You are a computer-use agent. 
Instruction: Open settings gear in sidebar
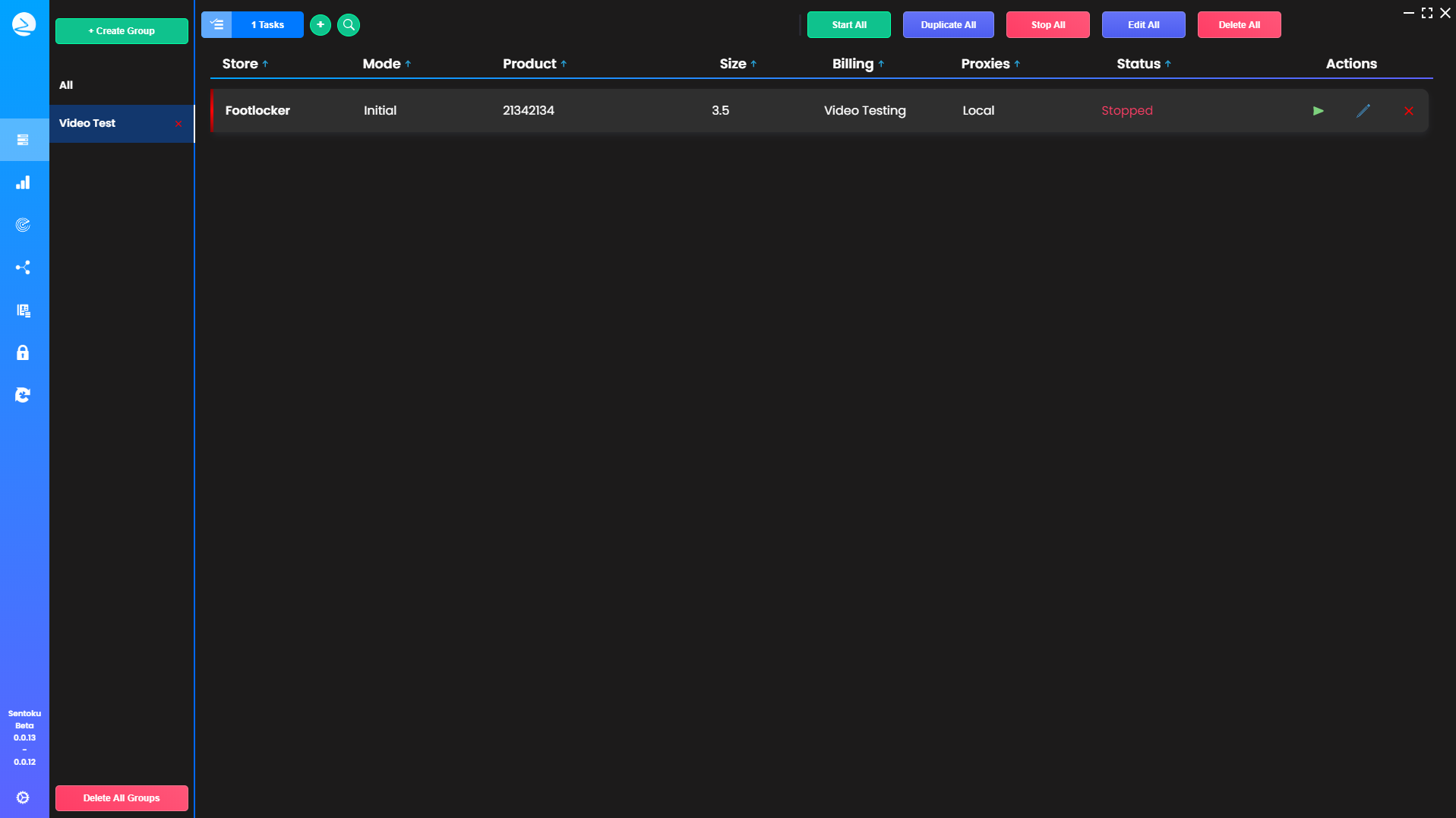click(x=23, y=797)
